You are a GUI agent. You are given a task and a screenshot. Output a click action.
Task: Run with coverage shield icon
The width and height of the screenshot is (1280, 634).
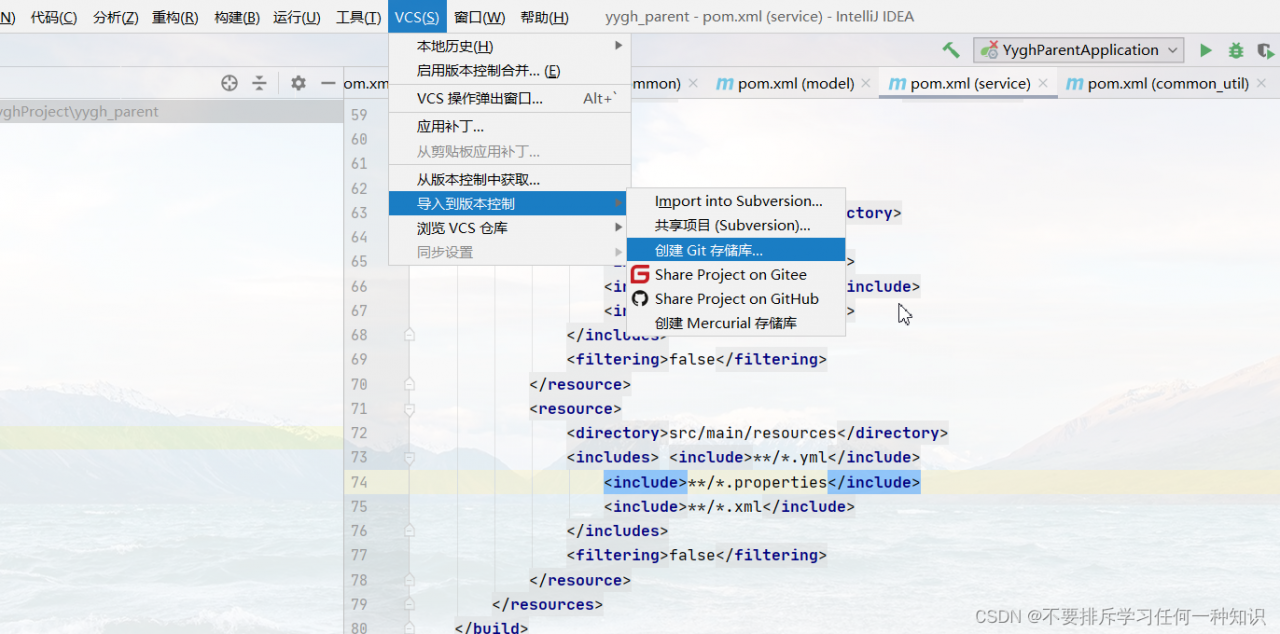(1266, 50)
